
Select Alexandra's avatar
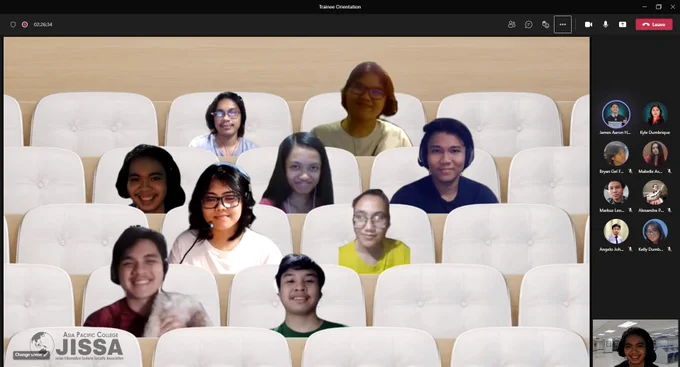point(655,193)
